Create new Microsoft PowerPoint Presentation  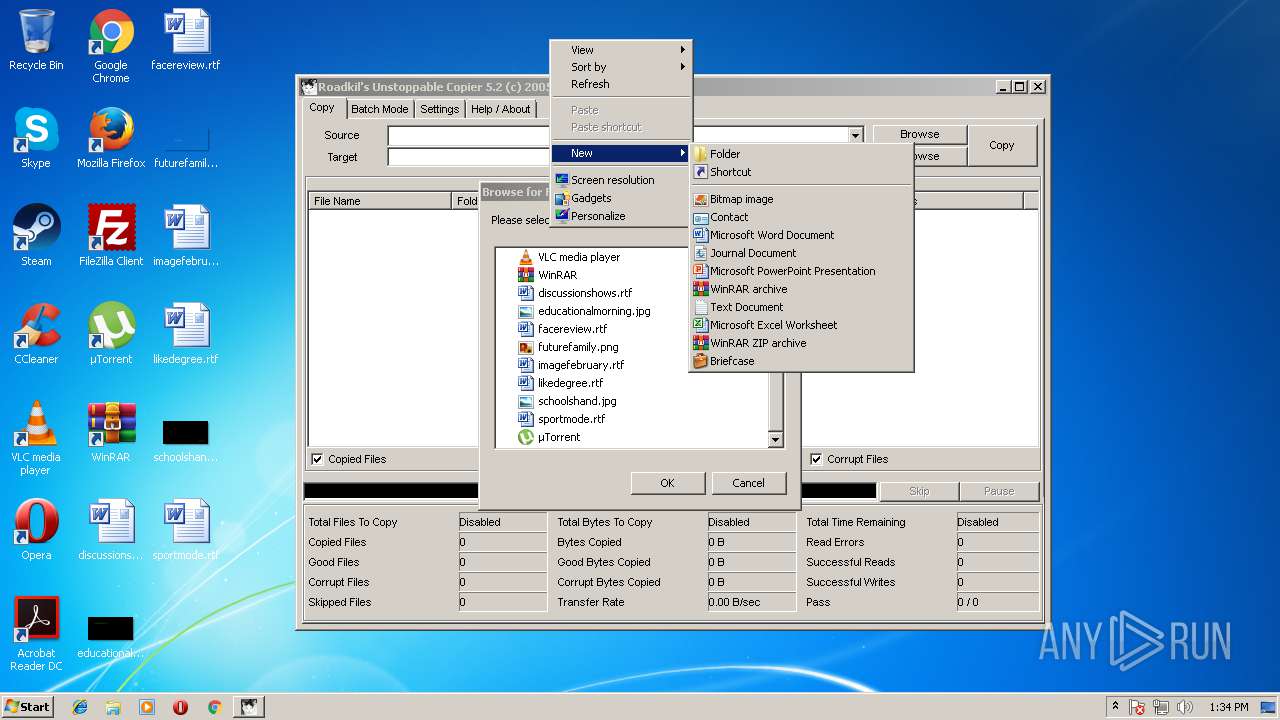[x=801, y=271]
